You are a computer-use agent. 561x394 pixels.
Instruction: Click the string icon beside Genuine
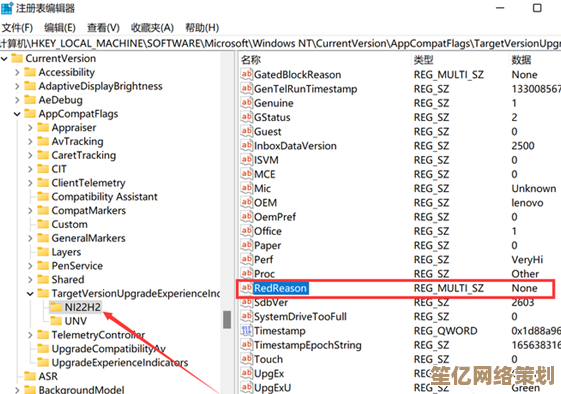pos(247,103)
